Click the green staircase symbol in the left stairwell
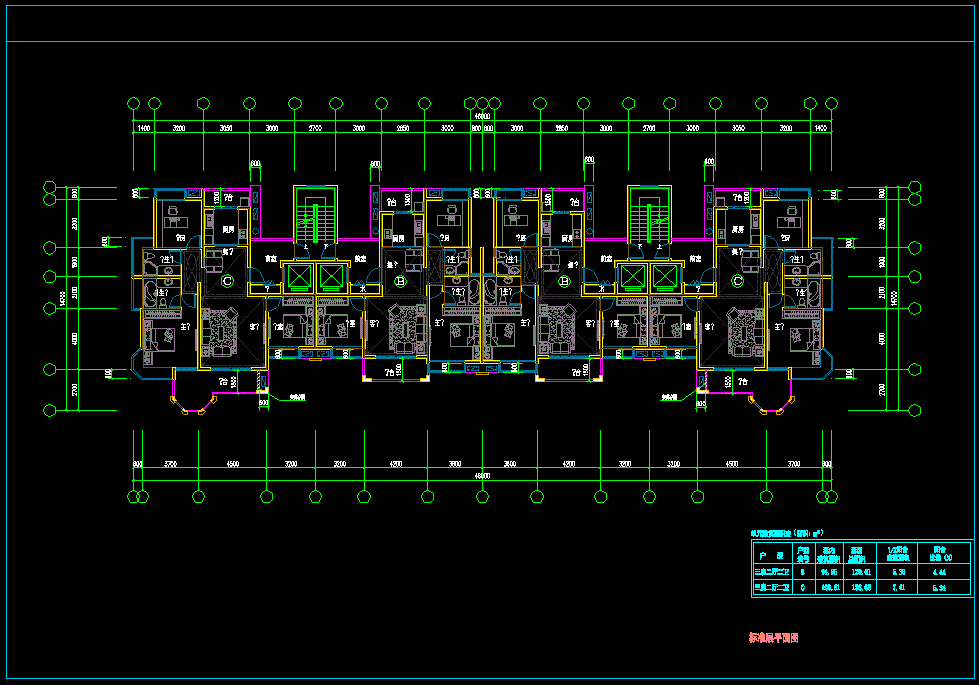Viewport: 979px width, 685px height. (x=315, y=221)
